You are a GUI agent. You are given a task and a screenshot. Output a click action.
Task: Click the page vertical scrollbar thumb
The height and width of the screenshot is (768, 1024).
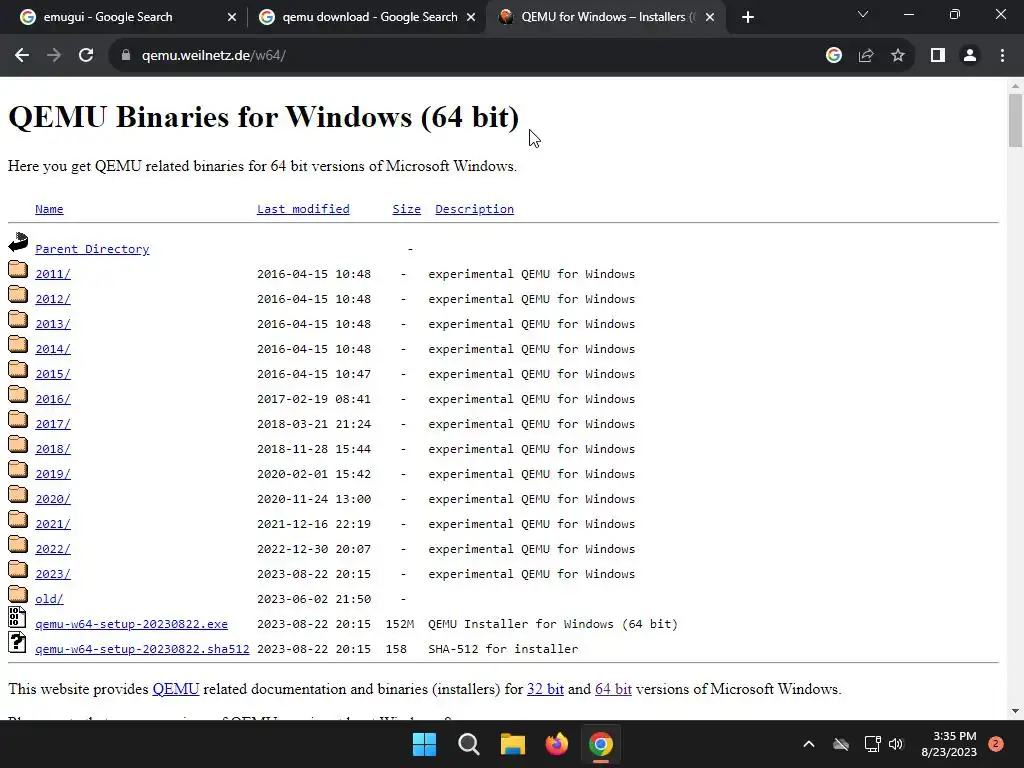tap(1015, 120)
